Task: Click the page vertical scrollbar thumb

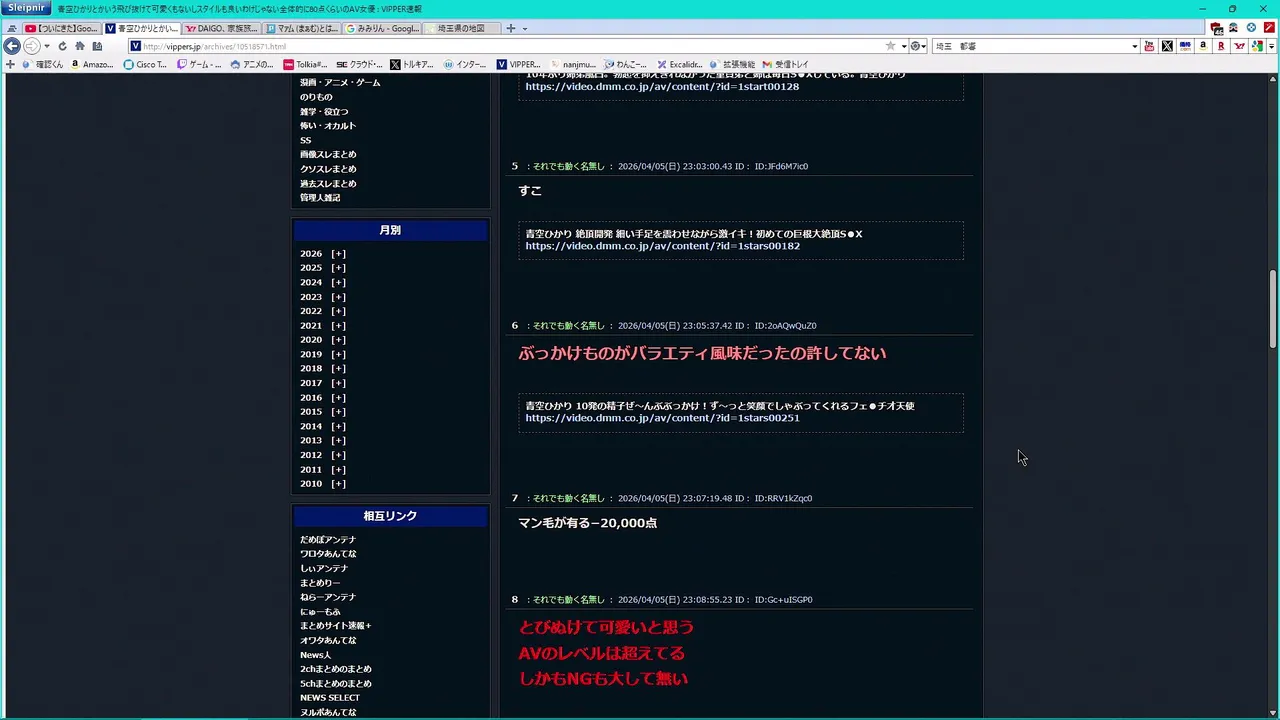Action: click(1273, 309)
